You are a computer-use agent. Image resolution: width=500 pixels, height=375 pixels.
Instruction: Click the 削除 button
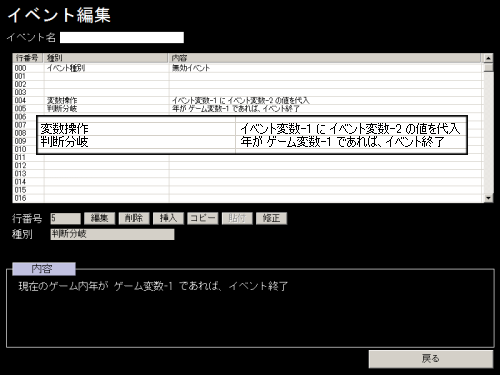tap(134, 218)
